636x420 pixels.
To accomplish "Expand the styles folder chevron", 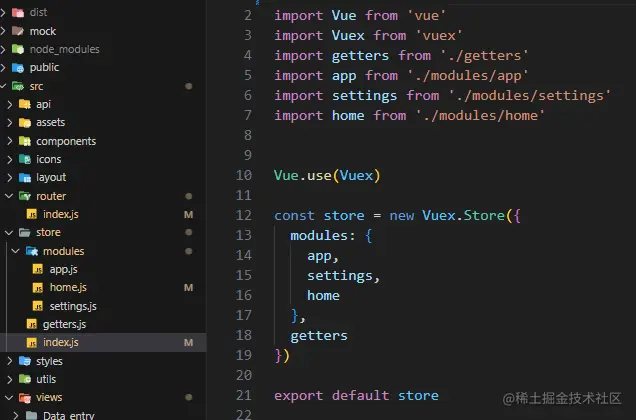I will click(x=9, y=361).
